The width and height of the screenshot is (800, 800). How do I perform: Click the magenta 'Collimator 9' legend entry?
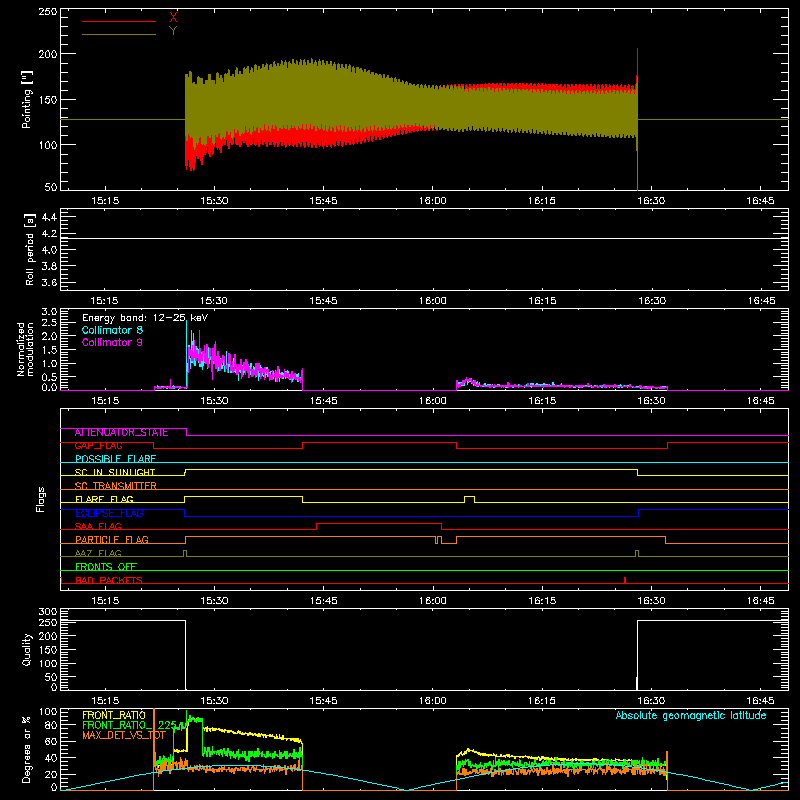click(112, 342)
